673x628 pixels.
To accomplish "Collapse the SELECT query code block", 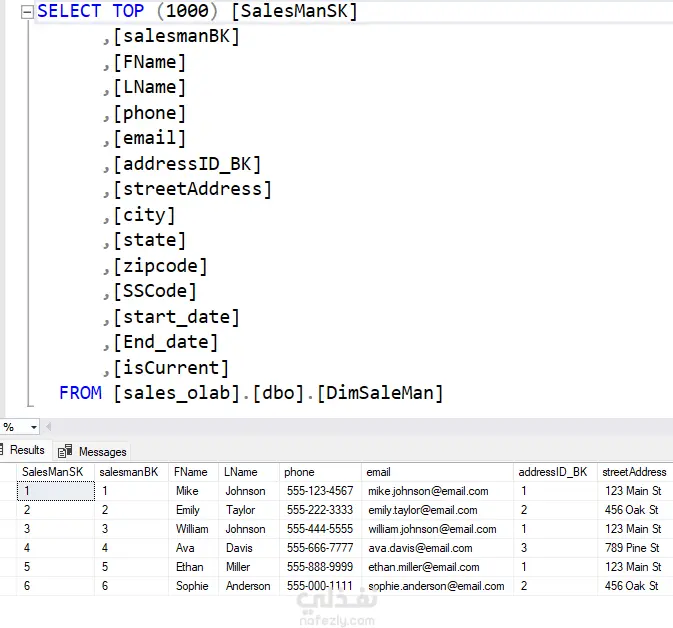I will pyautogui.click(x=27, y=12).
